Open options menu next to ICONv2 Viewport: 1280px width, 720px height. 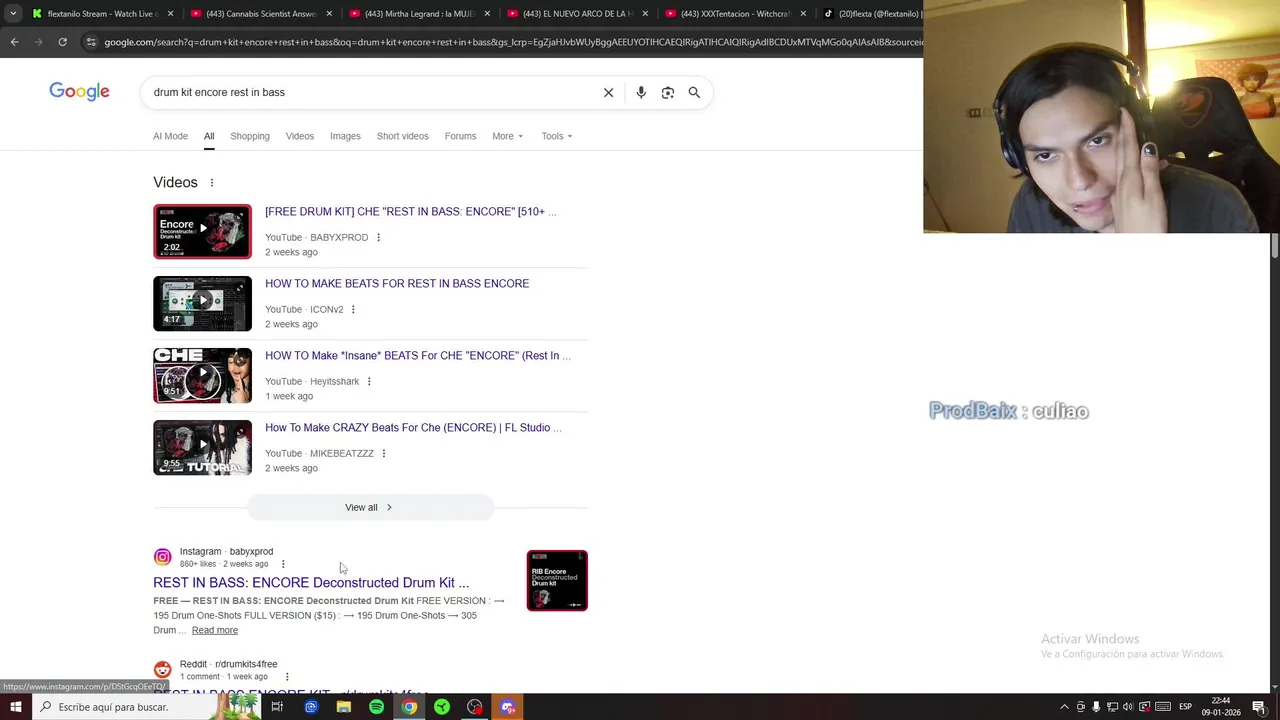[x=353, y=309]
